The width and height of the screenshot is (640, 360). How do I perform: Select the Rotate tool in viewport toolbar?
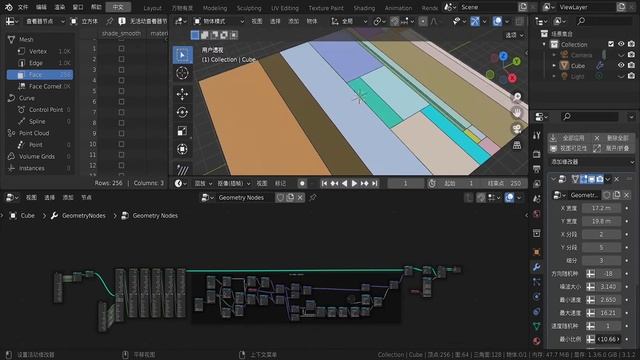tap(182, 112)
